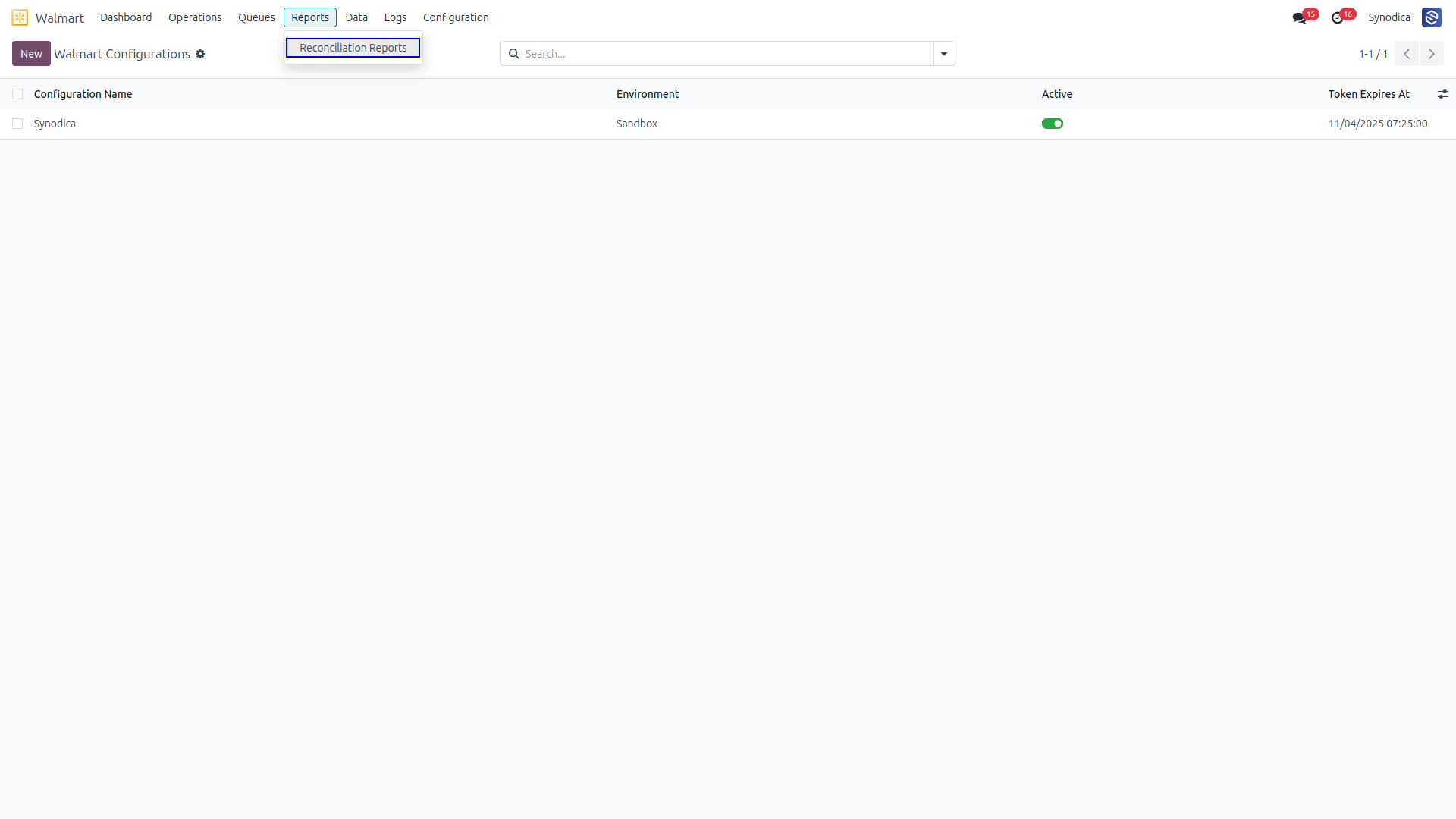
Task: Click the Walmart app logo icon
Action: click(20, 17)
